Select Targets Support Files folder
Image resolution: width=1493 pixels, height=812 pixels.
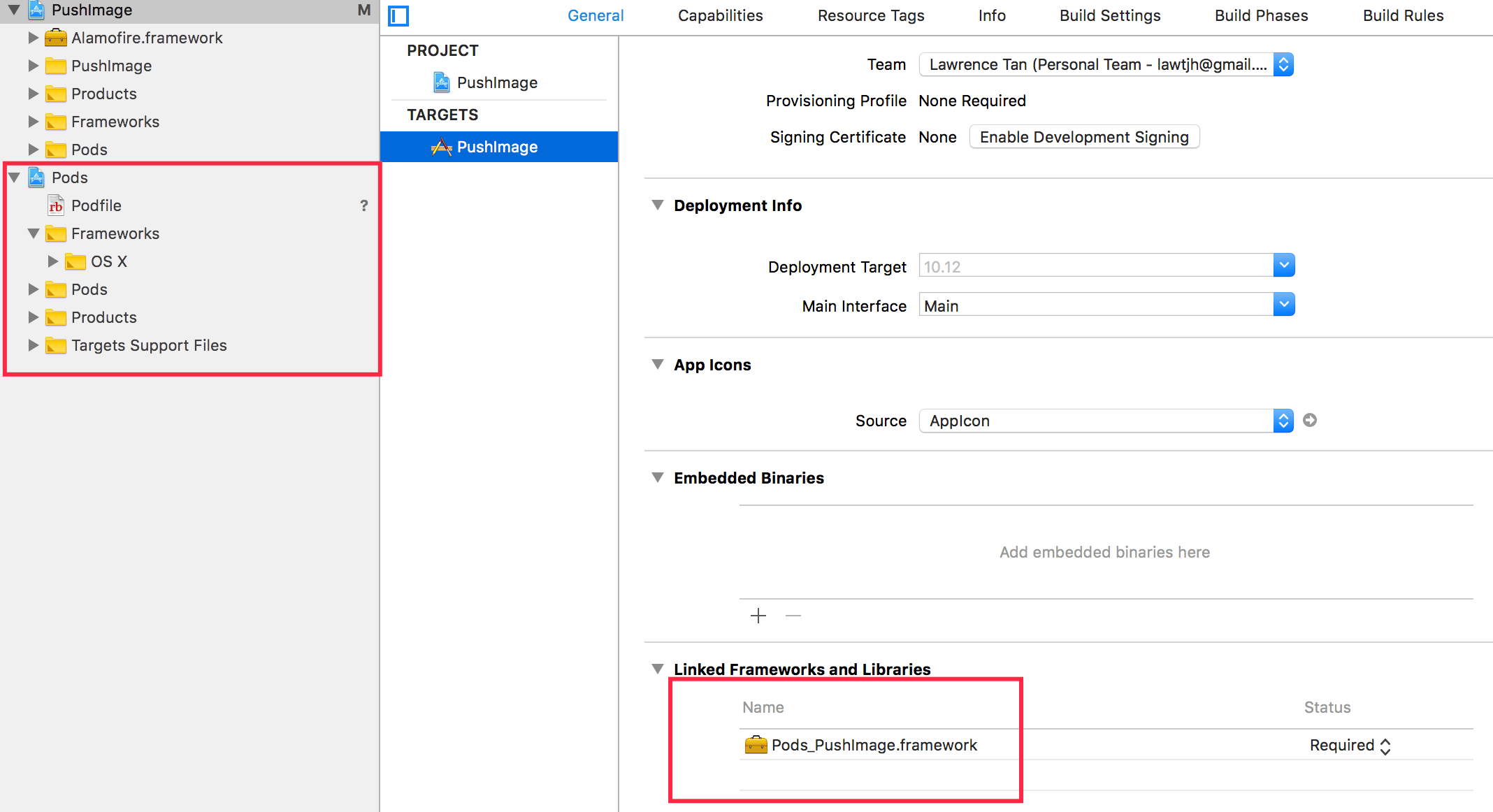point(149,345)
